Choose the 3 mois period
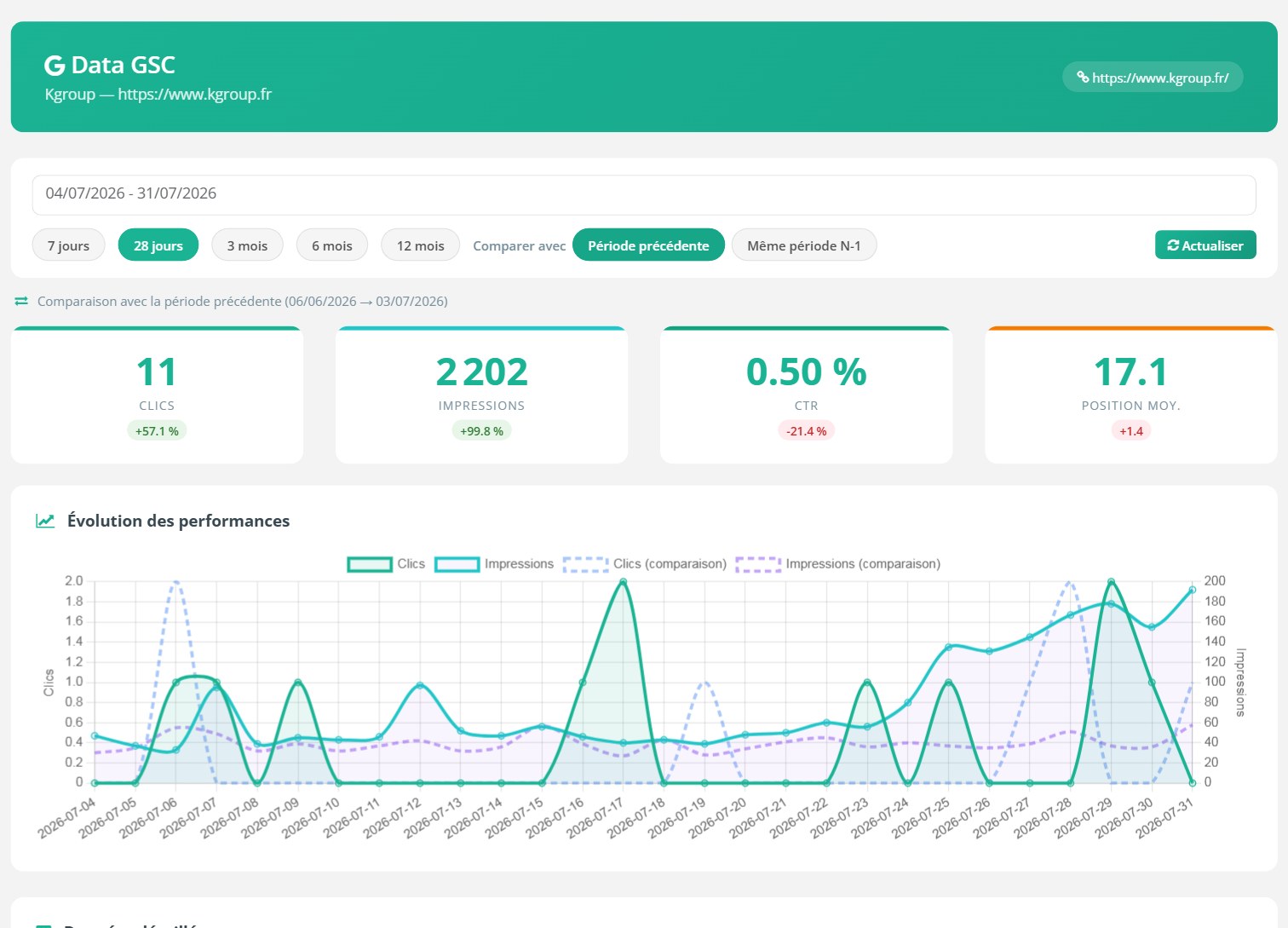The height and width of the screenshot is (928, 1288). click(247, 245)
